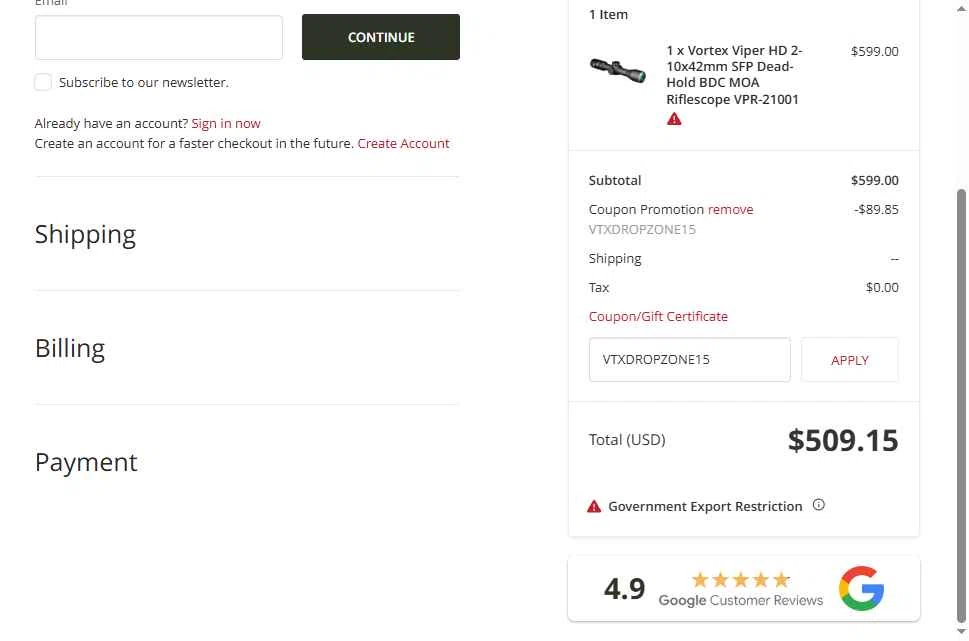Open the export restriction info icon
The image size is (969, 641).
[819, 505]
